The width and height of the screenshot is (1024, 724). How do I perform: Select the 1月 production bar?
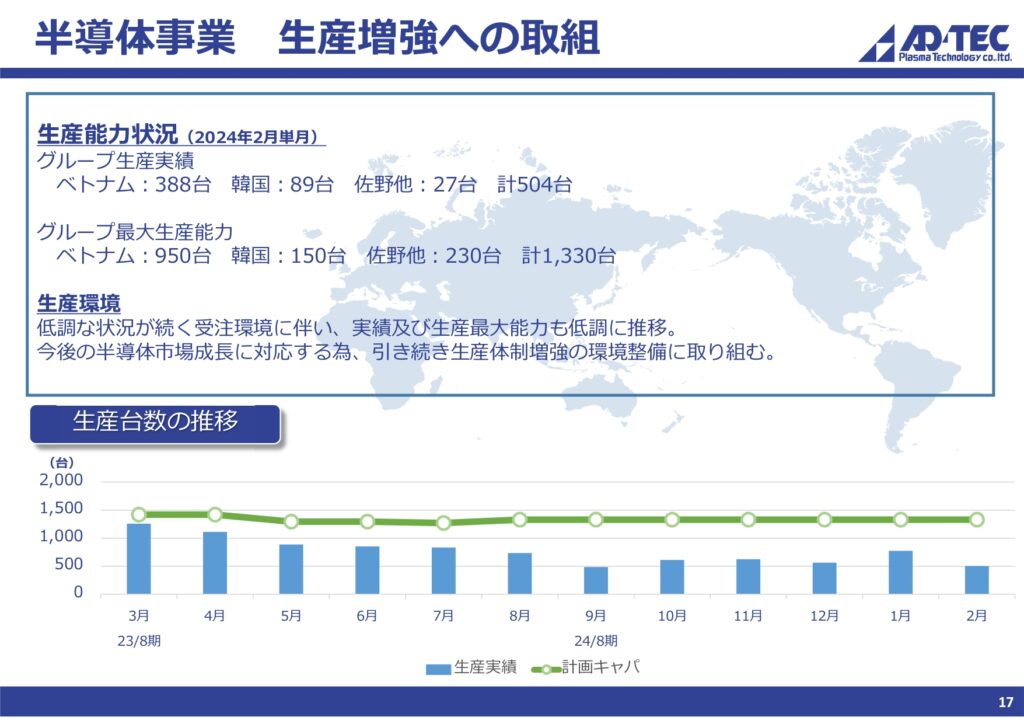coord(901,573)
